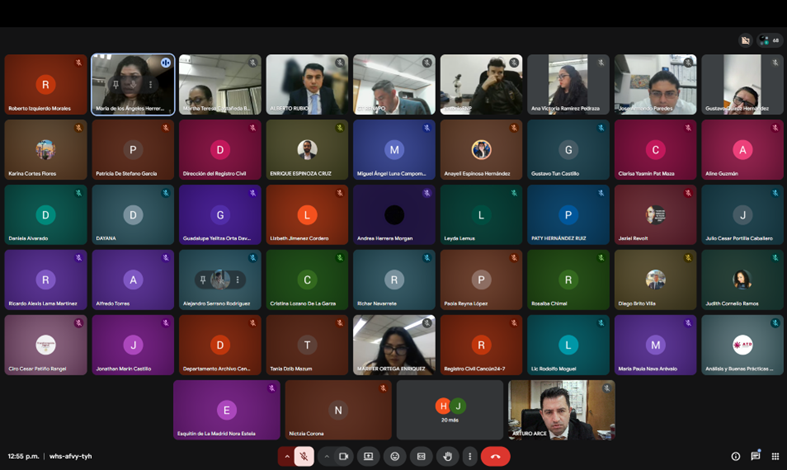Select Guadalupe Yelitza Orta tile
The height and width of the screenshot is (470, 787).
(220, 215)
